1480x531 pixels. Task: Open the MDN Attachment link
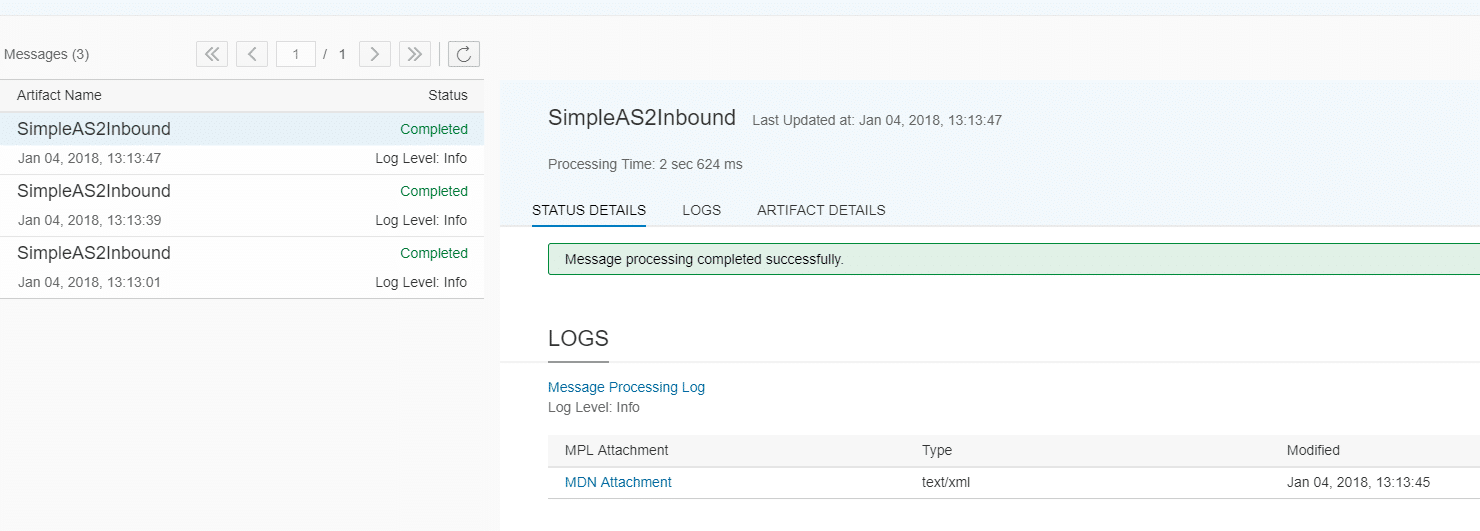point(618,482)
